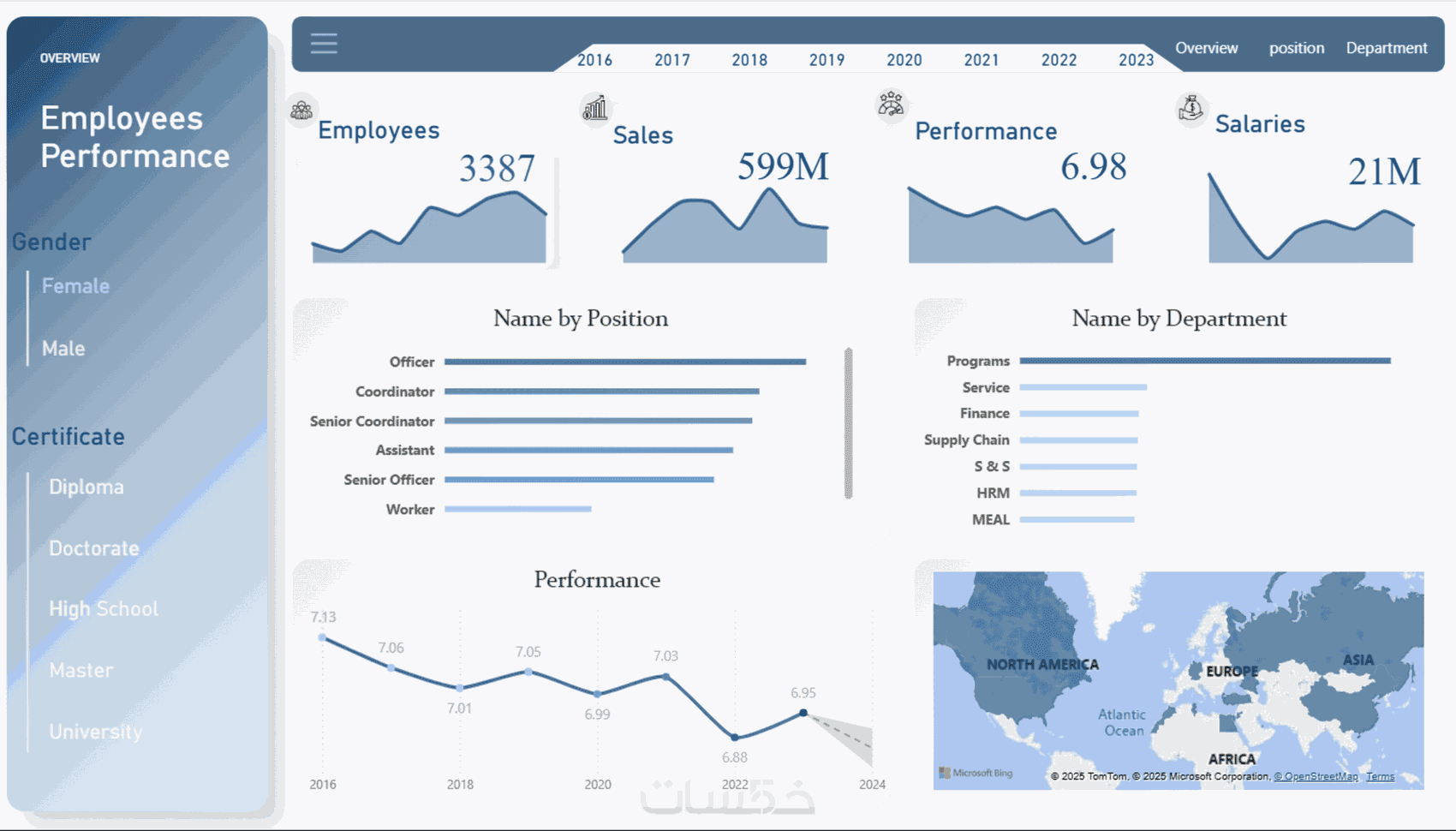Filter by High School certificate
This screenshot has width=1456, height=831.
(x=104, y=609)
